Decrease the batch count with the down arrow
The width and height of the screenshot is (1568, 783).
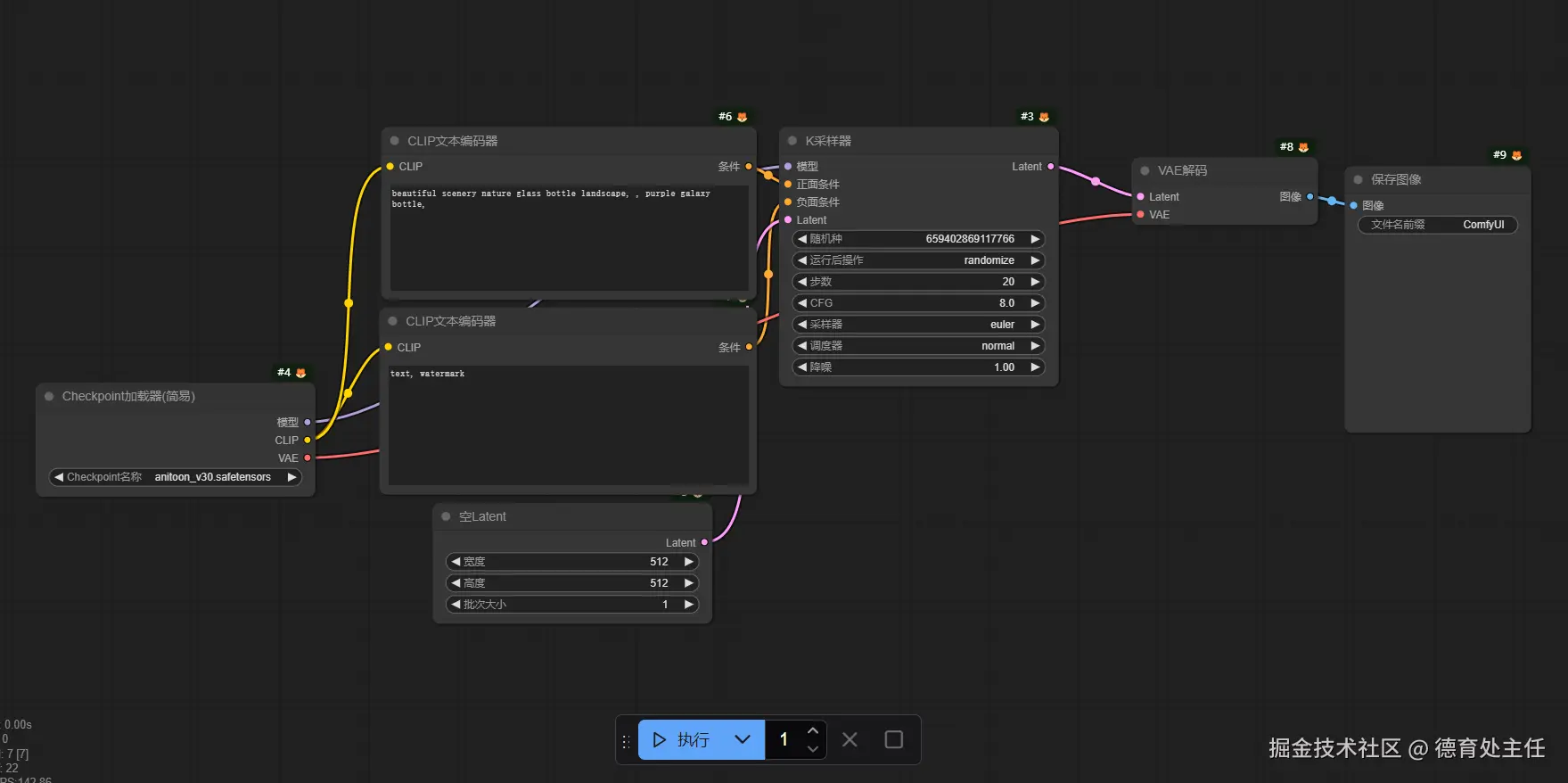pyautogui.click(x=812, y=749)
